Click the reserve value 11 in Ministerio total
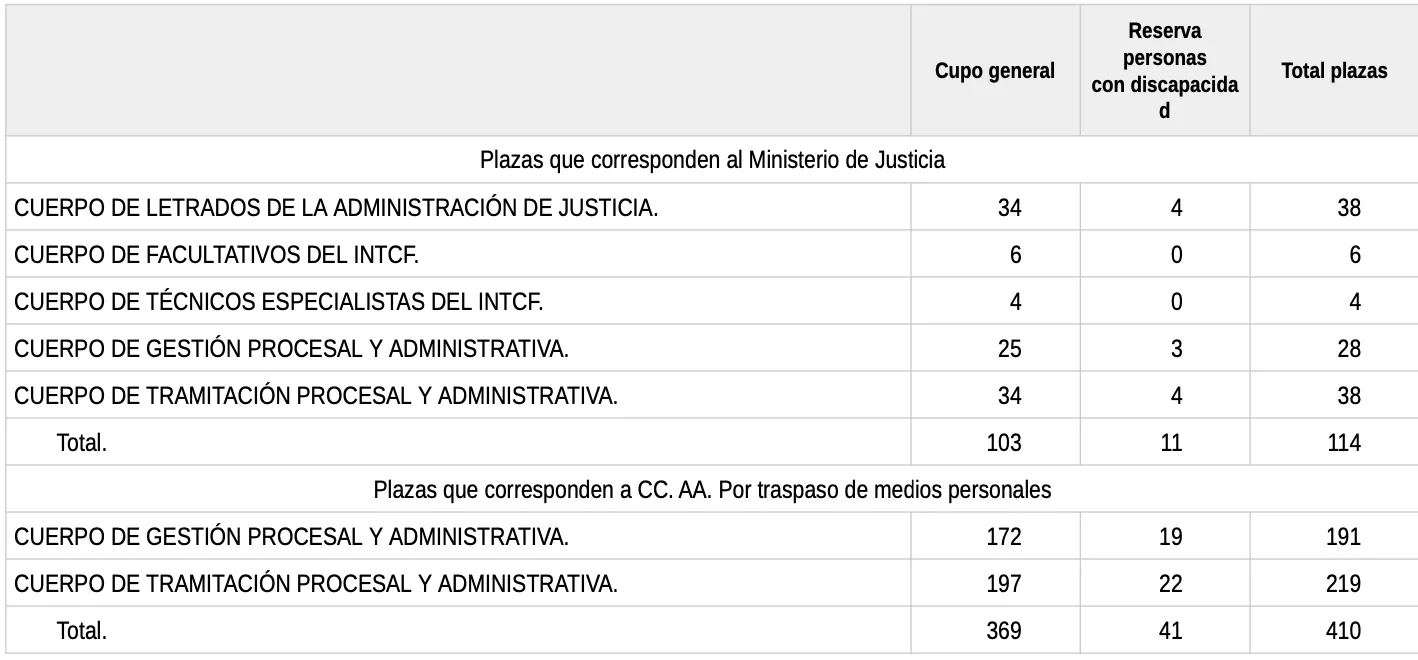Image resolution: width=1418 pixels, height=660 pixels. coord(1171,442)
